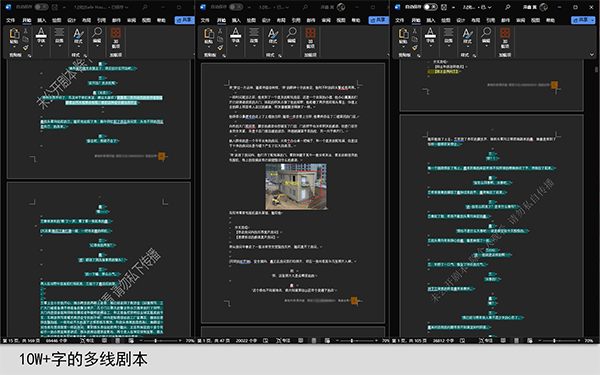
Task: Click the blue Share button in the left window
Action: click(x=184, y=20)
